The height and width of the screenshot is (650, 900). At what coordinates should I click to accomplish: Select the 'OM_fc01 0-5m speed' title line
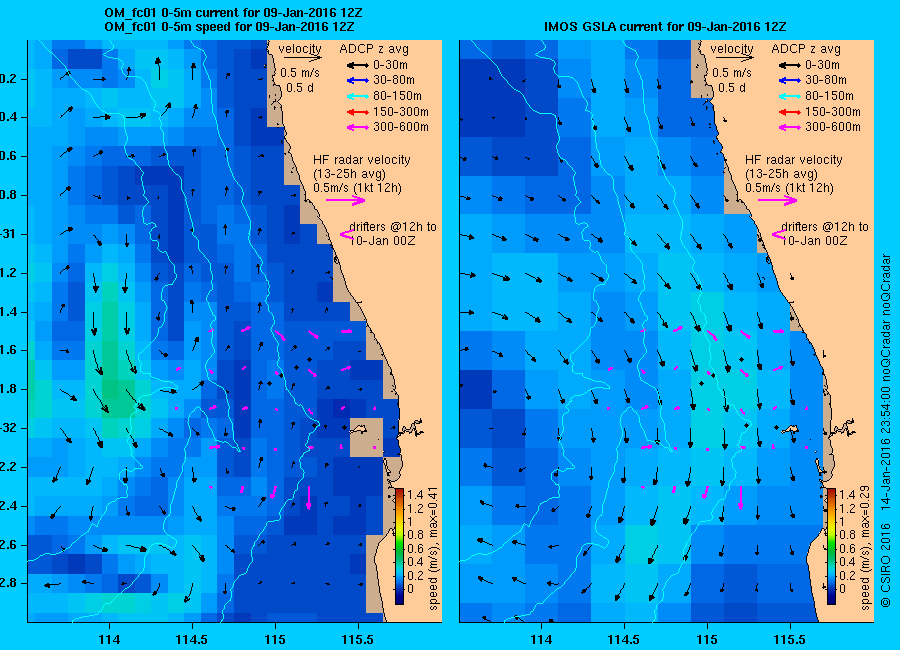[x=229, y=26]
